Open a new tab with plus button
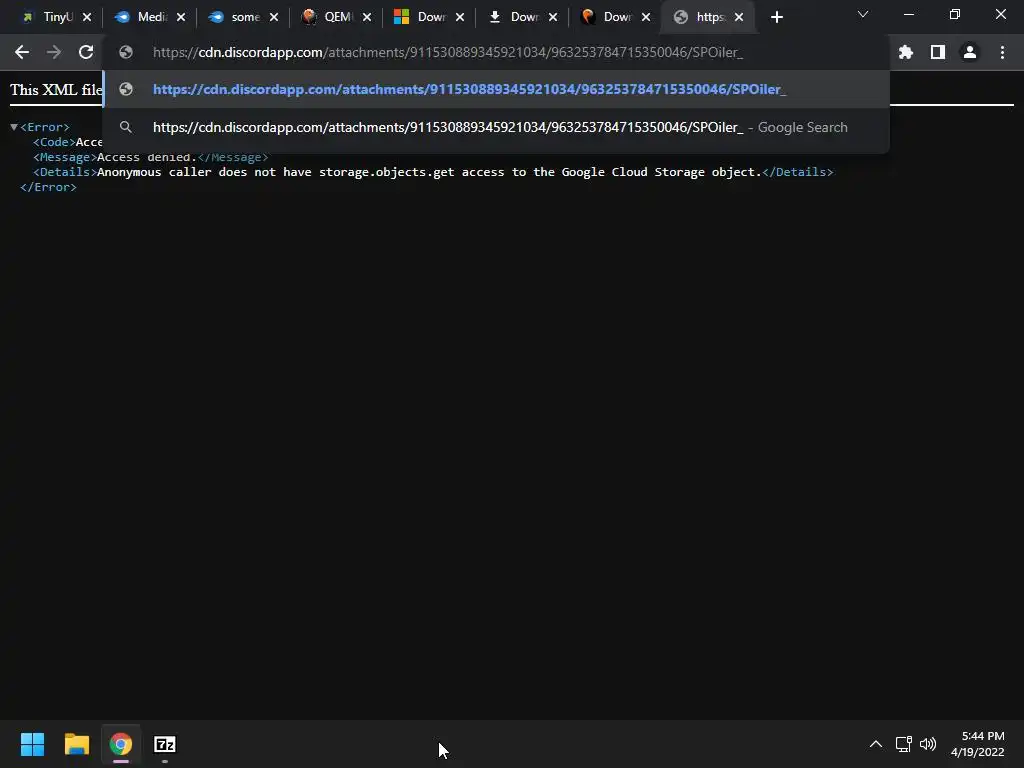Viewport: 1024px width, 768px height. coord(776,17)
